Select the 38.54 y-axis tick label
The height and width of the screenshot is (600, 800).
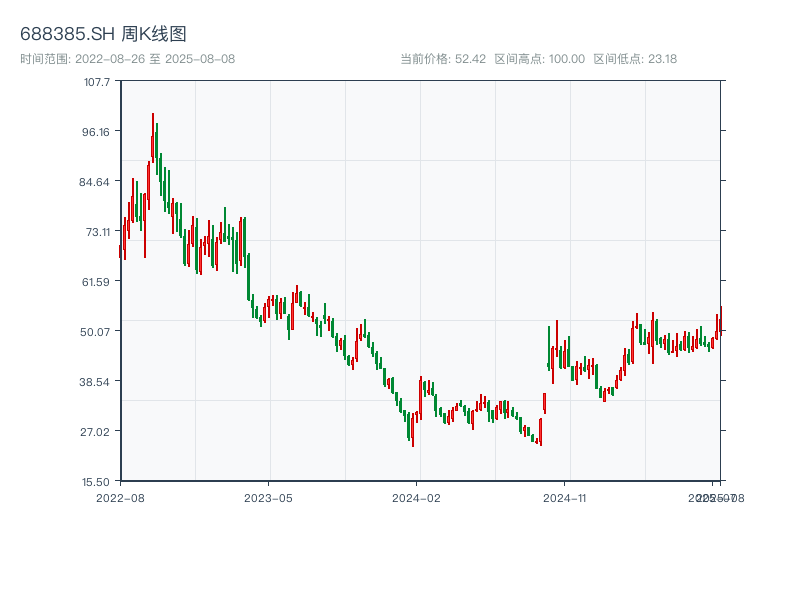click(x=96, y=381)
